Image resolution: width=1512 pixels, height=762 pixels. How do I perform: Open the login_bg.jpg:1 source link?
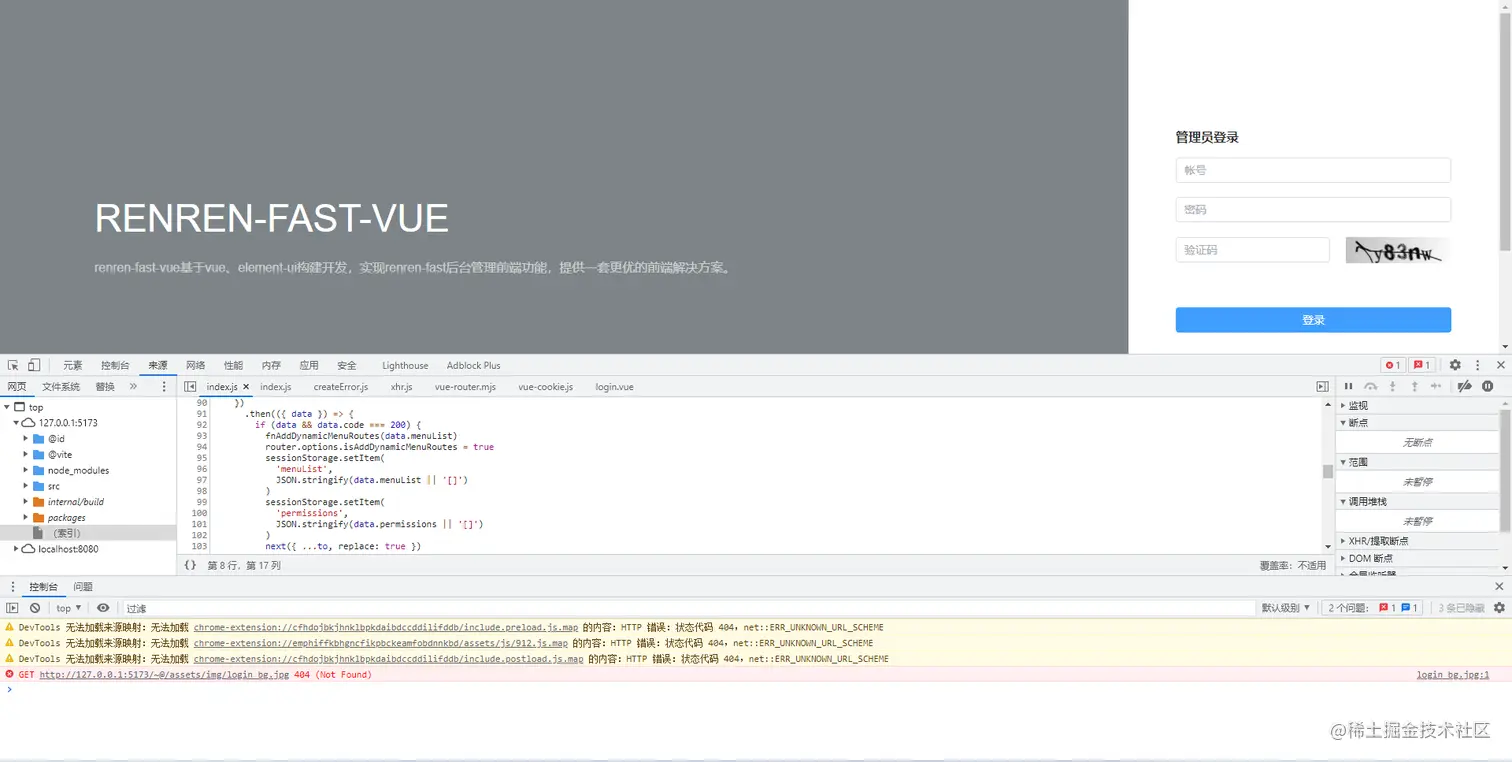(x=1453, y=675)
